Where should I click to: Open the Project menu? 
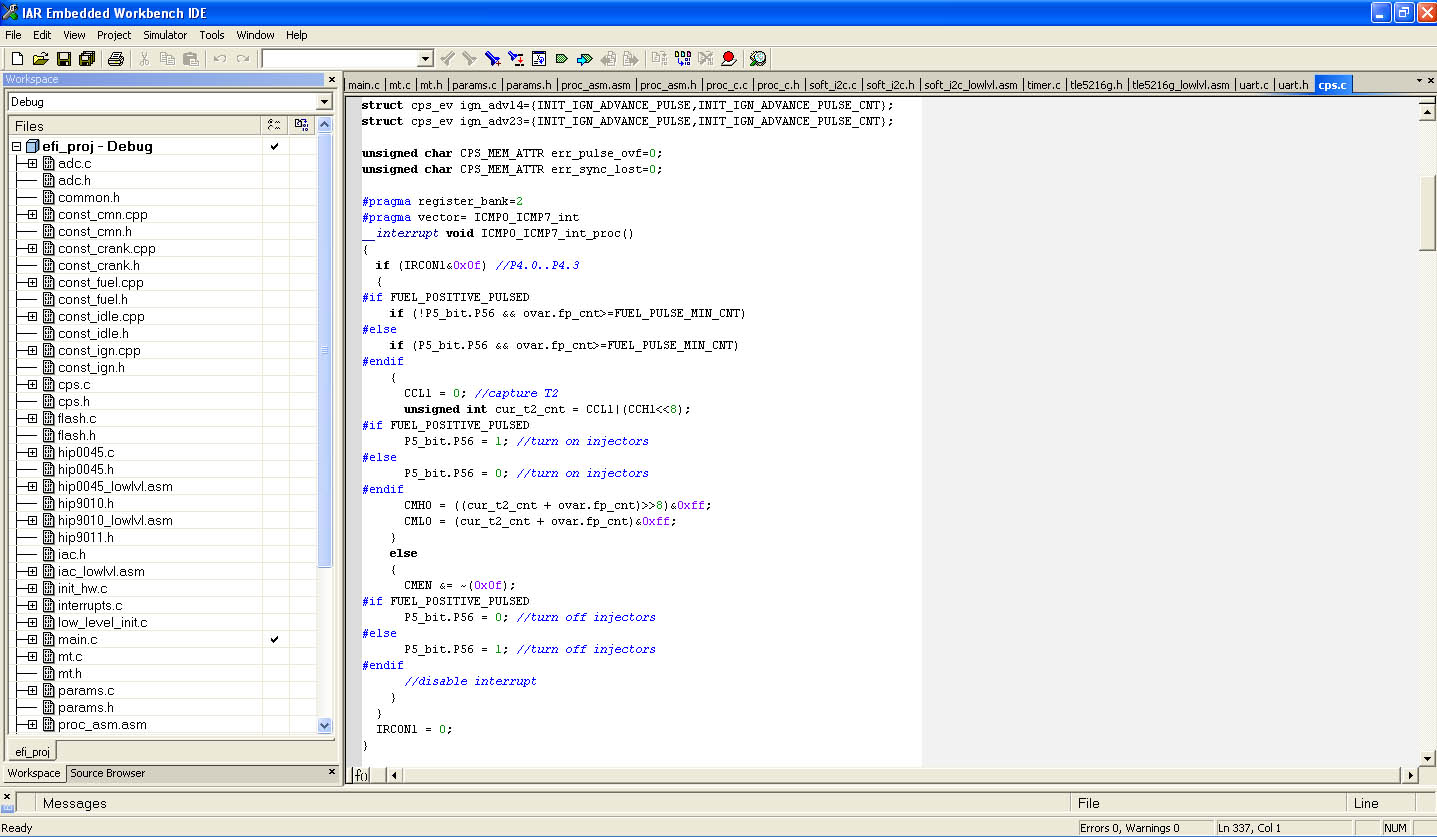(x=114, y=35)
